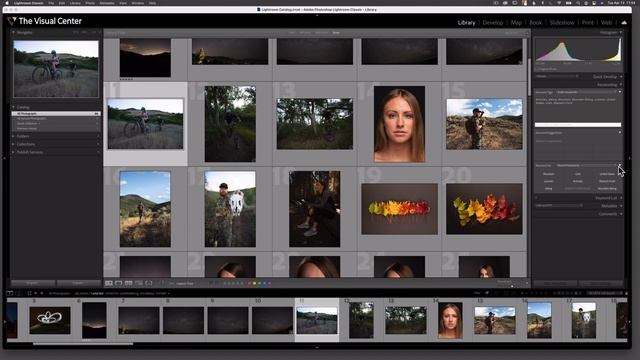Expand the Quick Develop panel
The width and height of the screenshot is (640, 360).
pyautogui.click(x=621, y=77)
